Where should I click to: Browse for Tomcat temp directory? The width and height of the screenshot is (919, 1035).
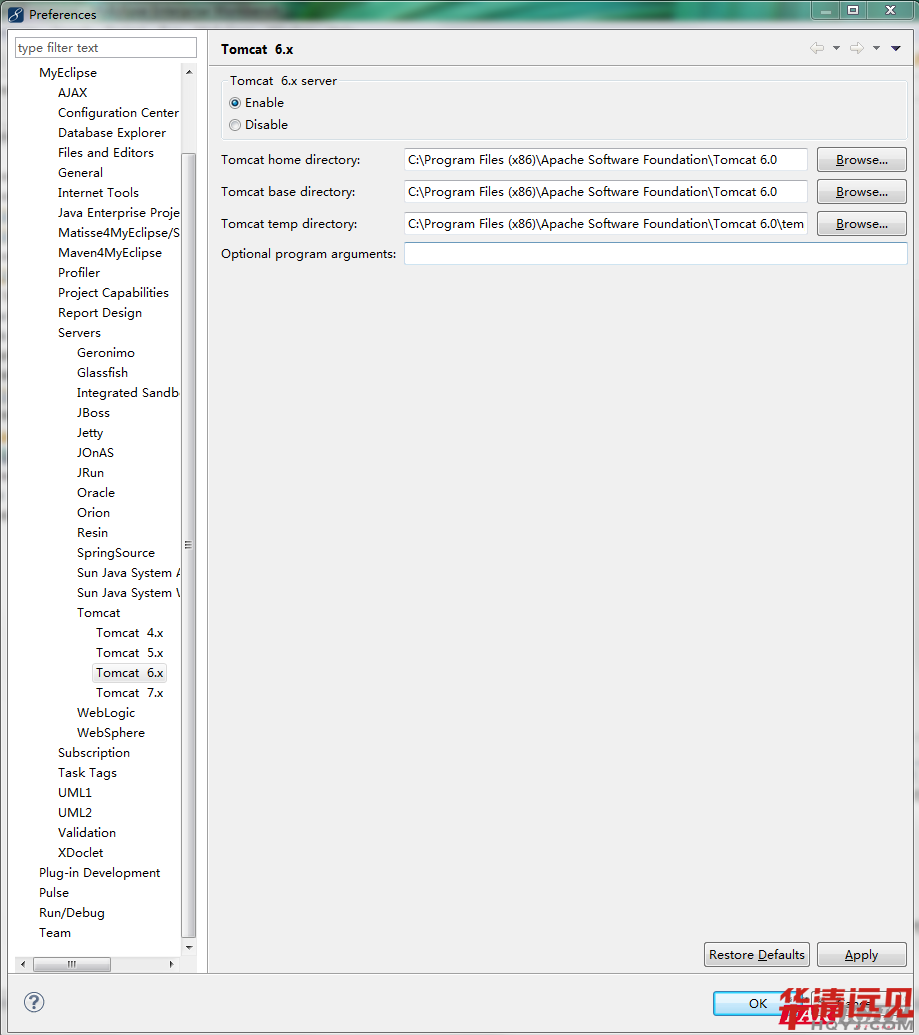point(861,224)
